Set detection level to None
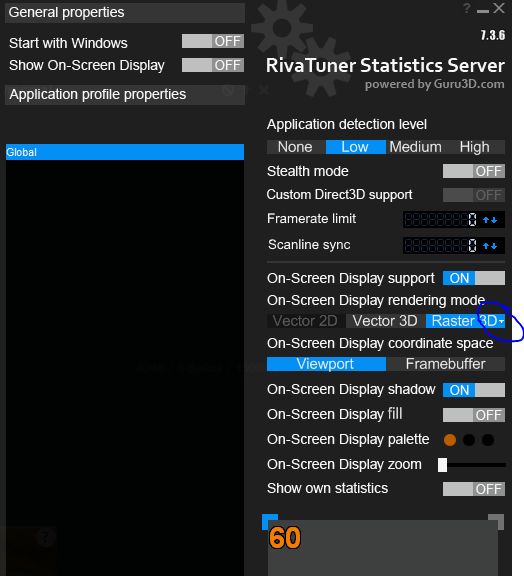 (296, 147)
